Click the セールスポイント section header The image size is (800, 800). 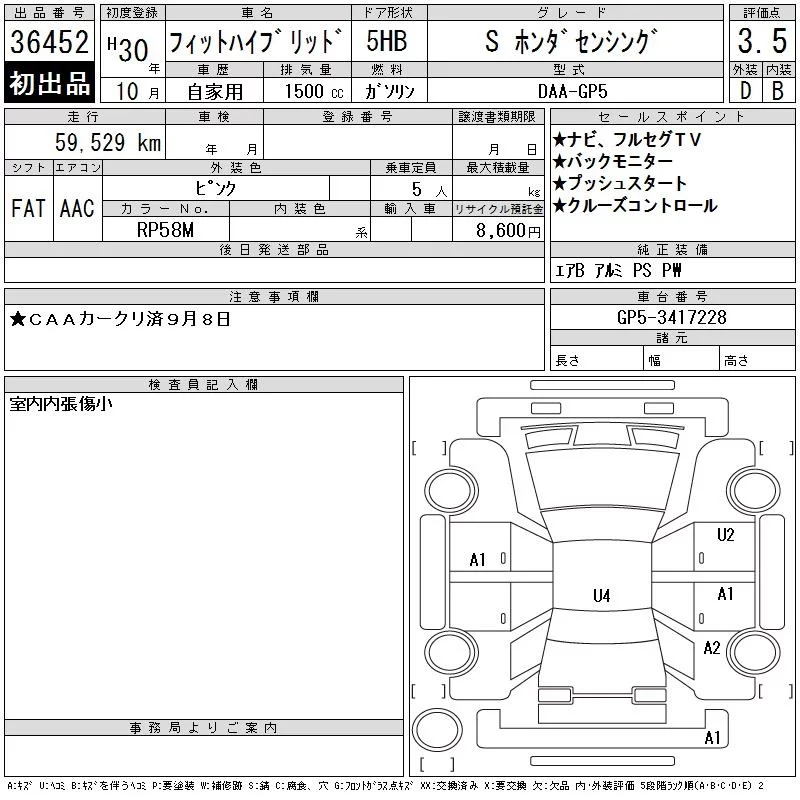672,117
